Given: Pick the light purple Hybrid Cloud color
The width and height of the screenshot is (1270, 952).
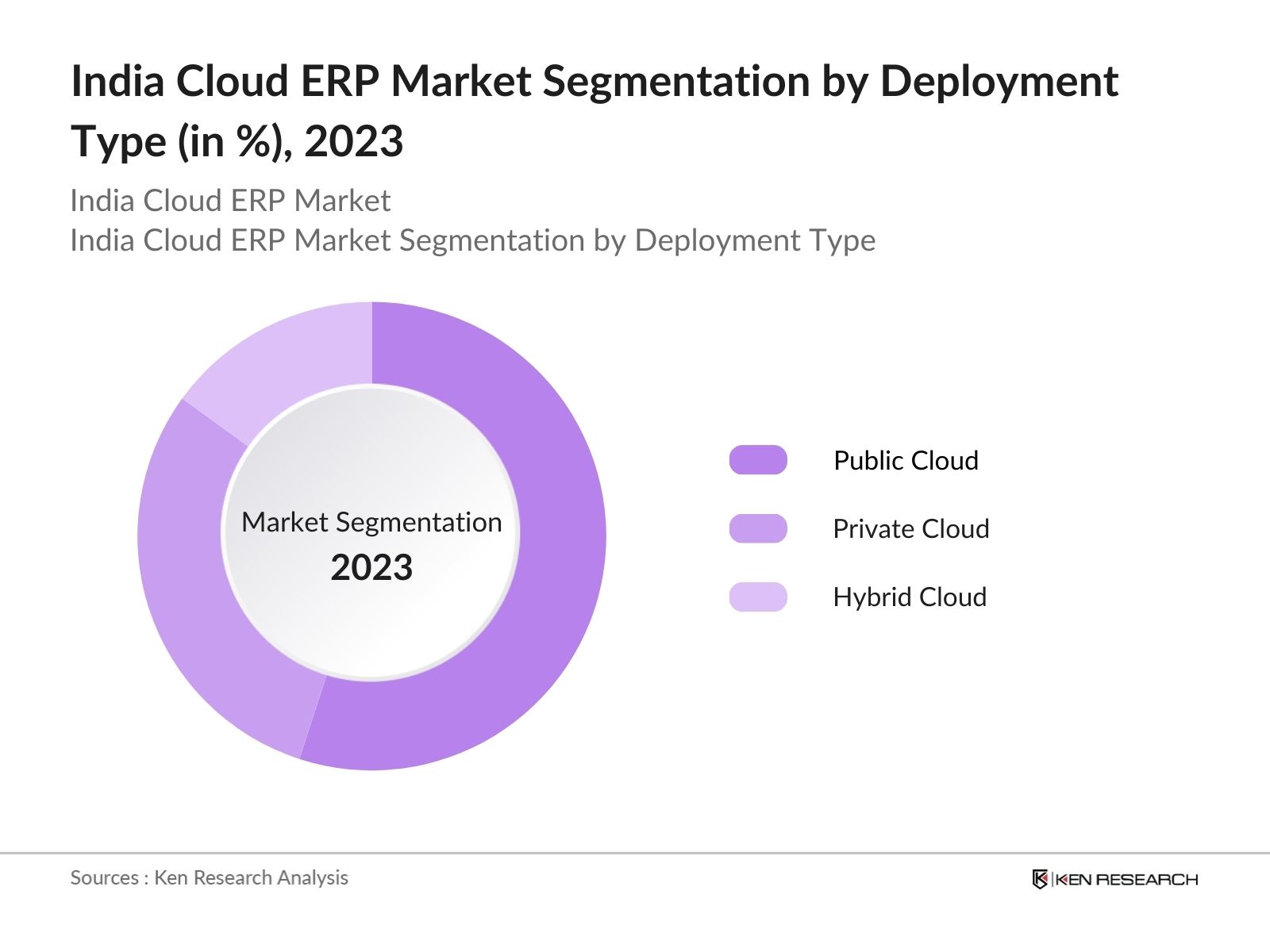Looking at the screenshot, I should [x=760, y=597].
